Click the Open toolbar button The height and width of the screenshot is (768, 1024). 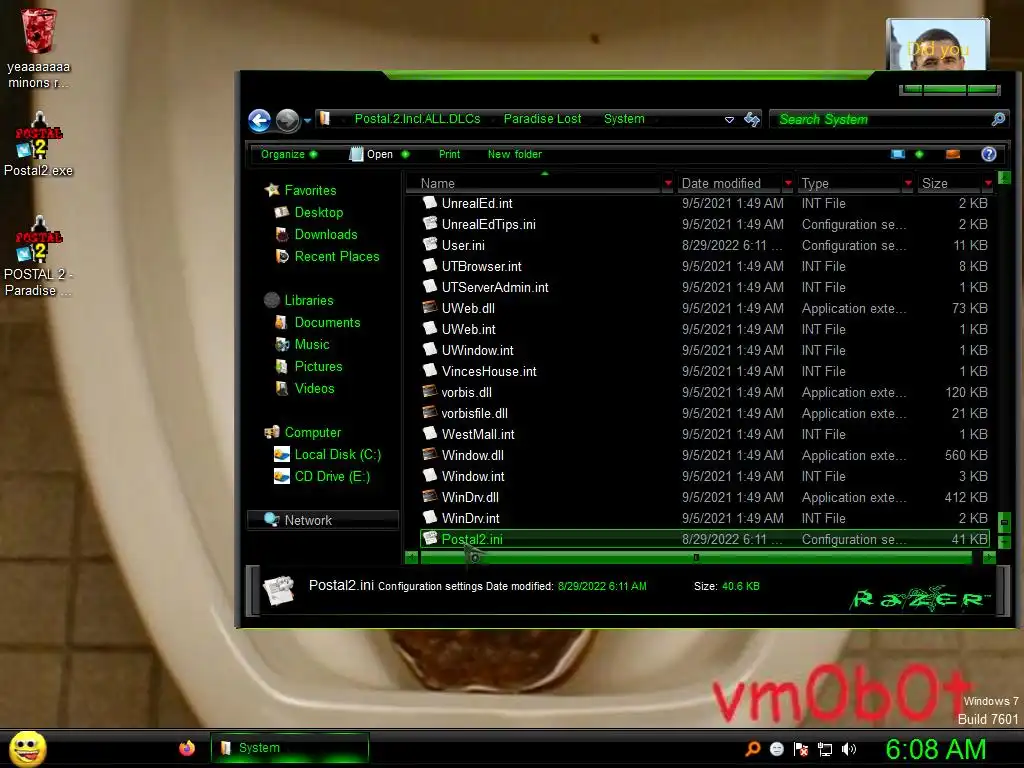point(372,155)
